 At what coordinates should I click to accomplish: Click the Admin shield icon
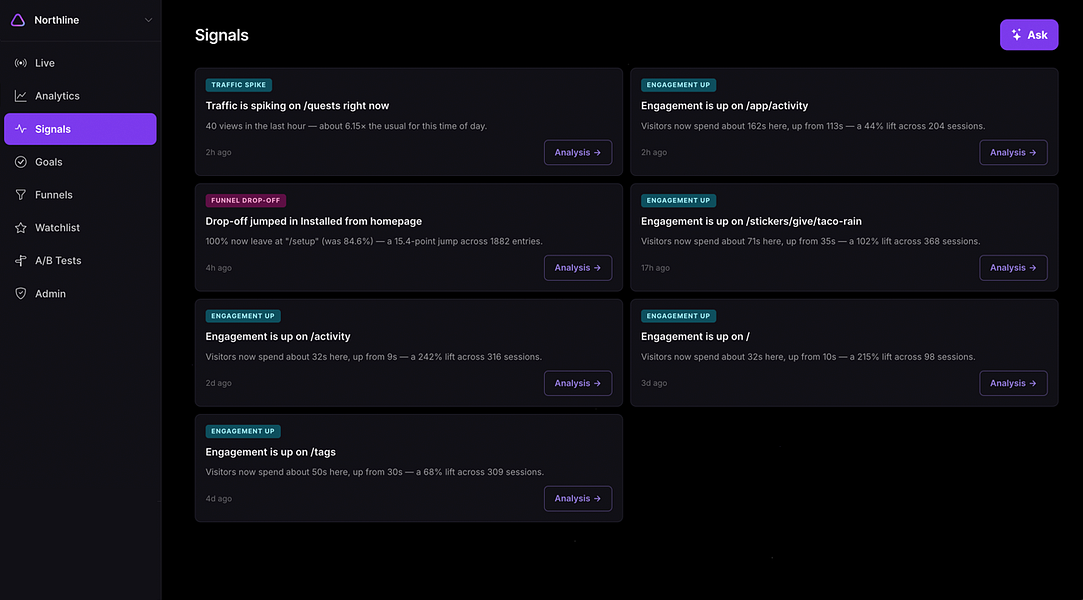click(x=21, y=293)
